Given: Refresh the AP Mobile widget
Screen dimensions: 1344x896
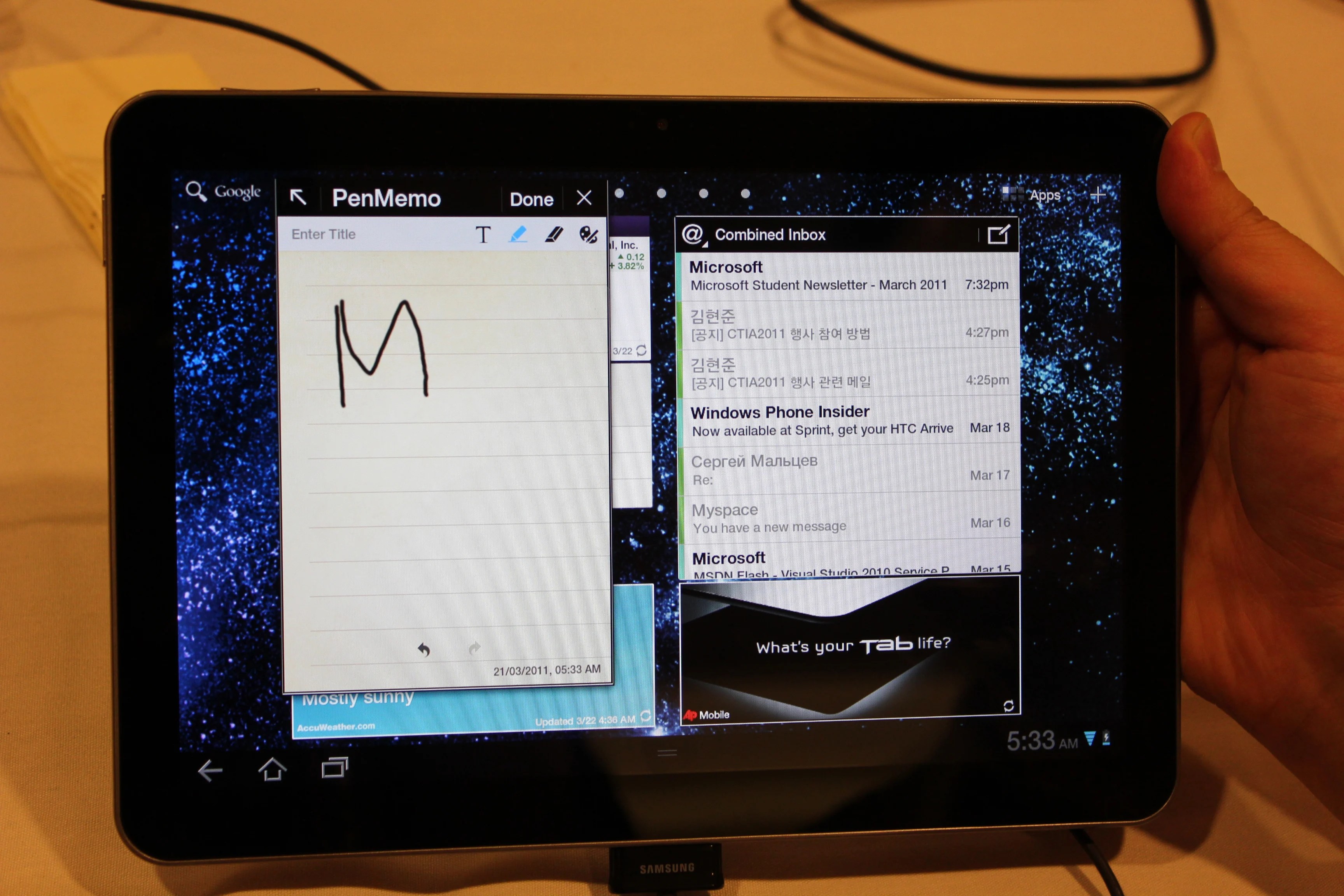Looking at the screenshot, I should coord(1008,706).
